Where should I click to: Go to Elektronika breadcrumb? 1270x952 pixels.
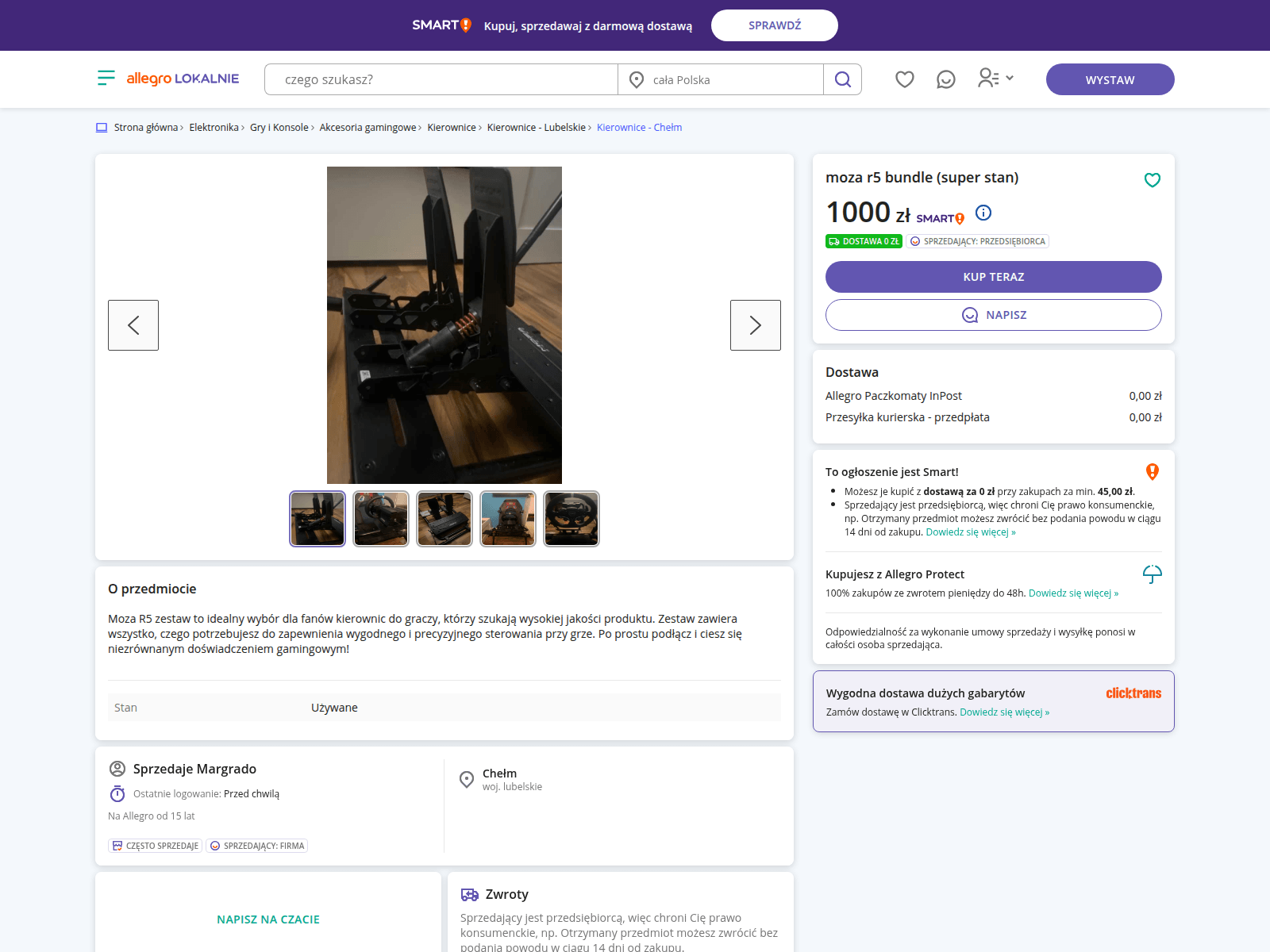click(x=214, y=128)
